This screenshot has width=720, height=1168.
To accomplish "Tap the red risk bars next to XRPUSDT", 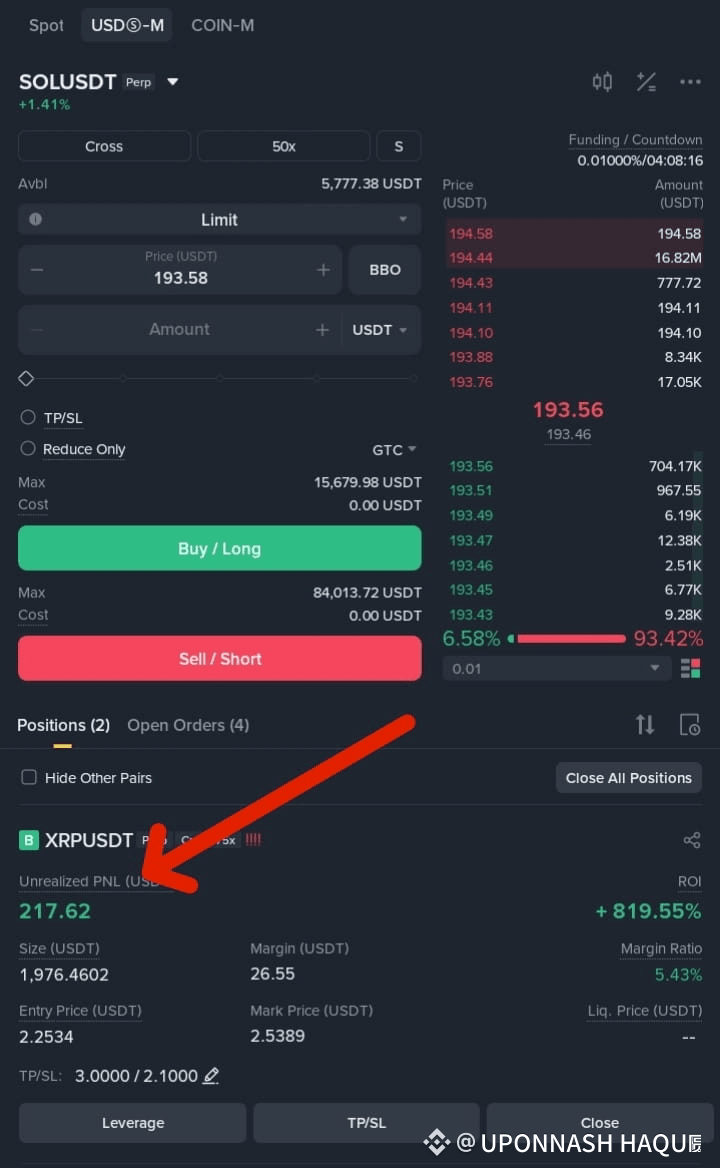I will coord(253,840).
